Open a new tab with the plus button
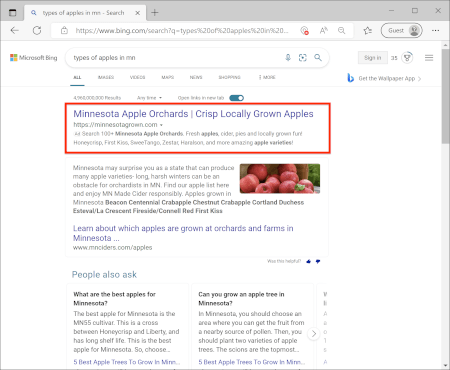The height and width of the screenshot is (370, 450). pos(155,13)
